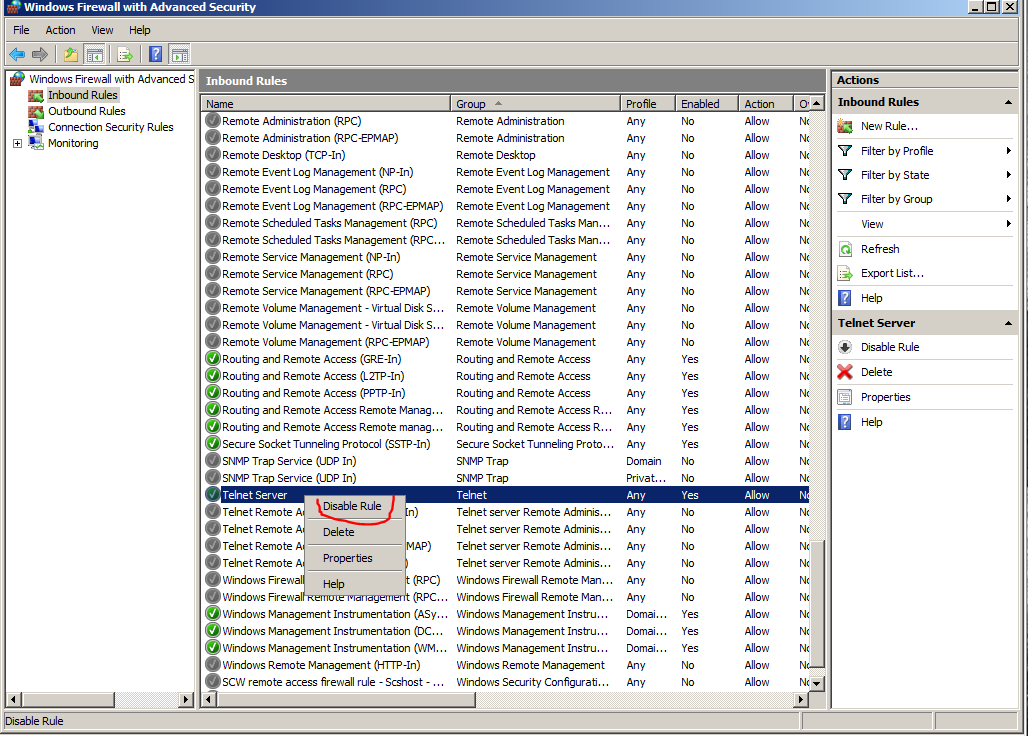
Task: Click the Firewall root node icon in tree
Action: (17, 79)
